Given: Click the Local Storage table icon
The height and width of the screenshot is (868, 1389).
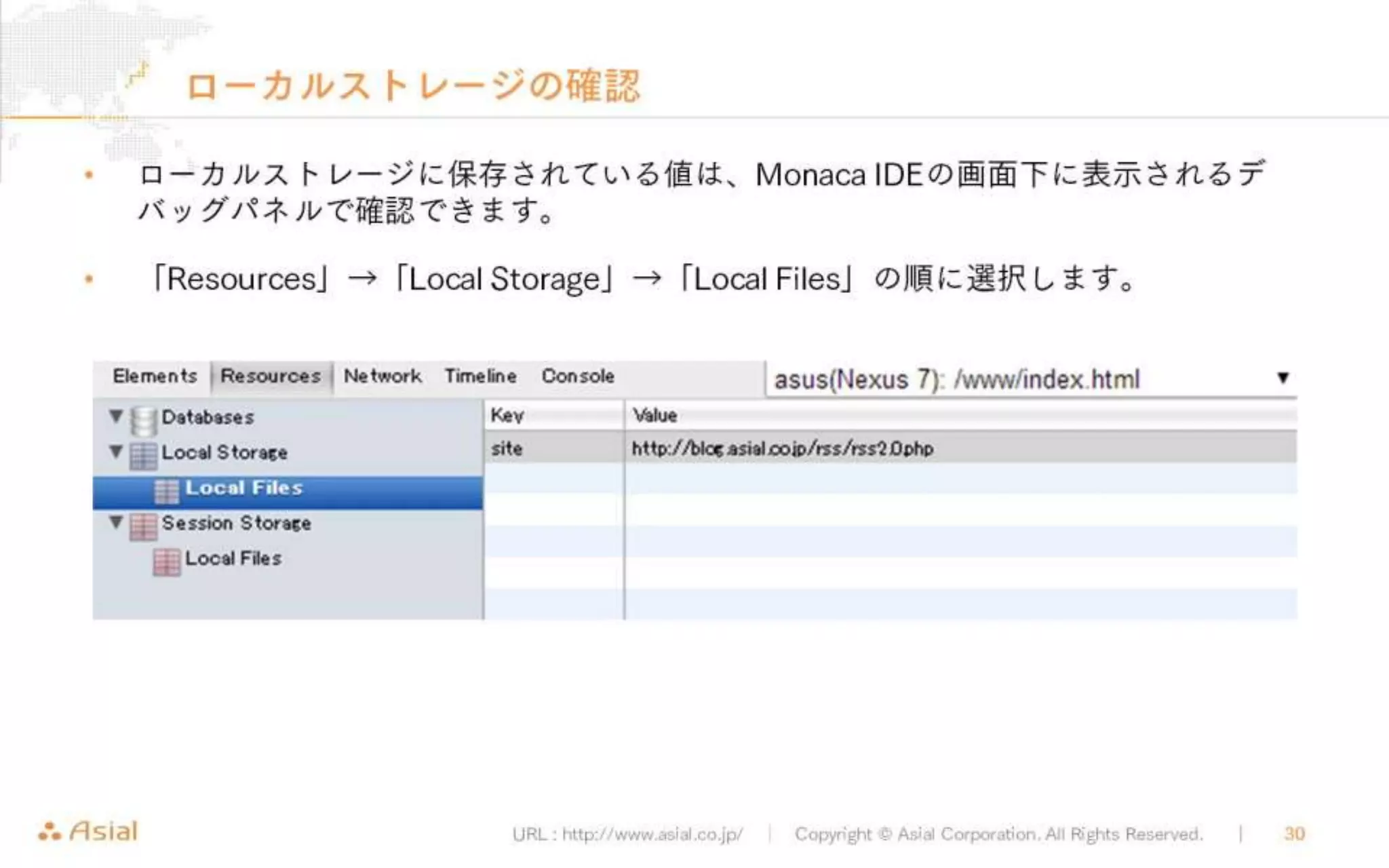Looking at the screenshot, I should click(x=143, y=456).
